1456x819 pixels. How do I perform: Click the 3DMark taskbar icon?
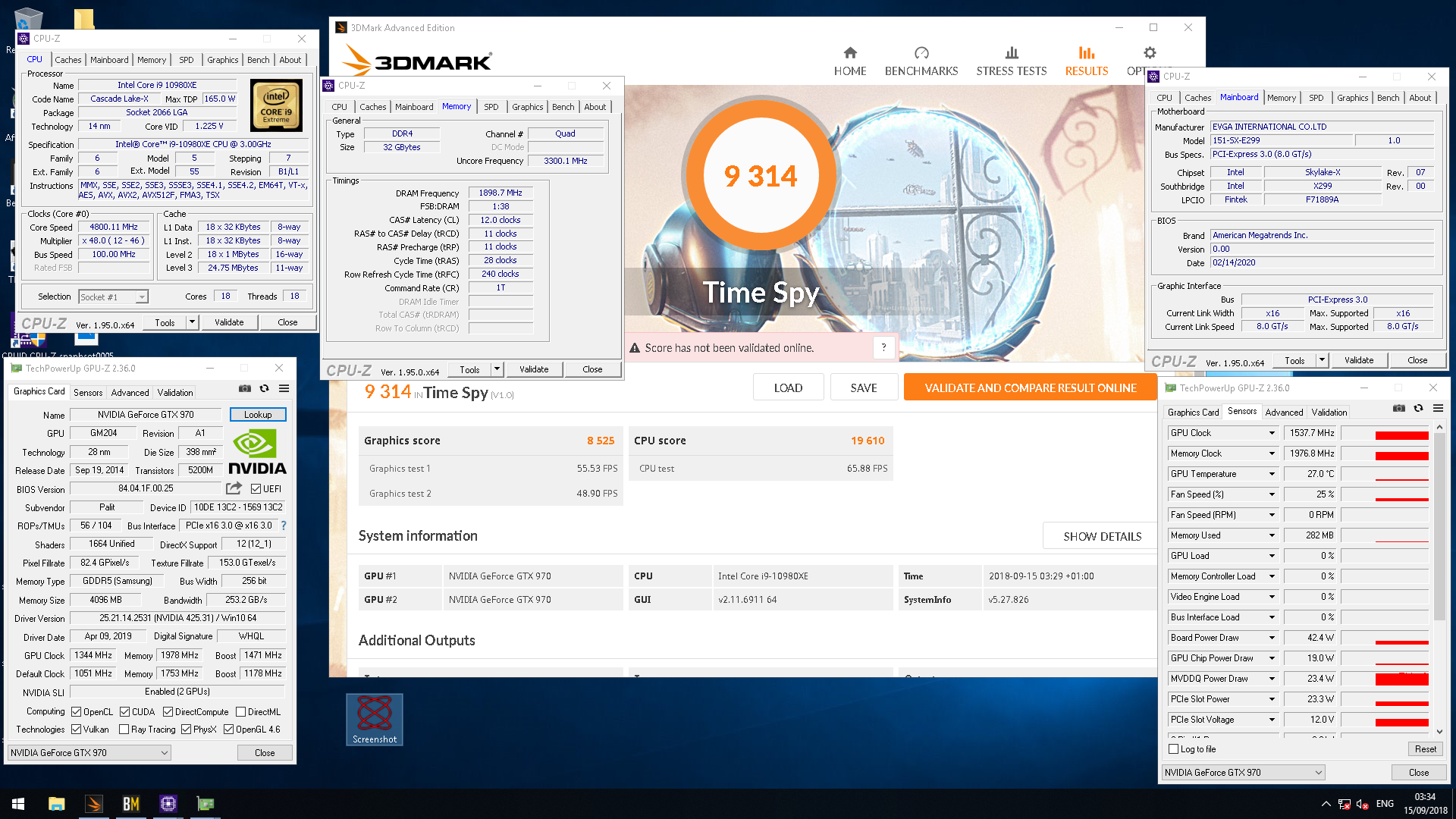tap(93, 804)
